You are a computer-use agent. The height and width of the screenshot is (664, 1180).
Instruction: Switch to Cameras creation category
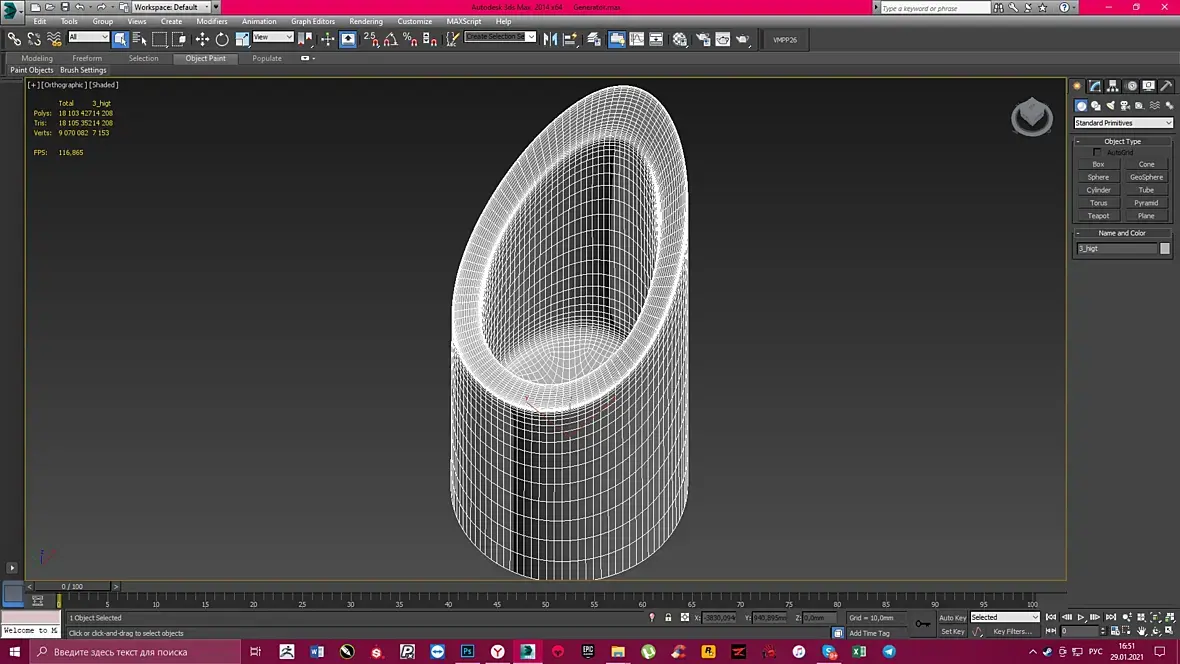click(1125, 106)
